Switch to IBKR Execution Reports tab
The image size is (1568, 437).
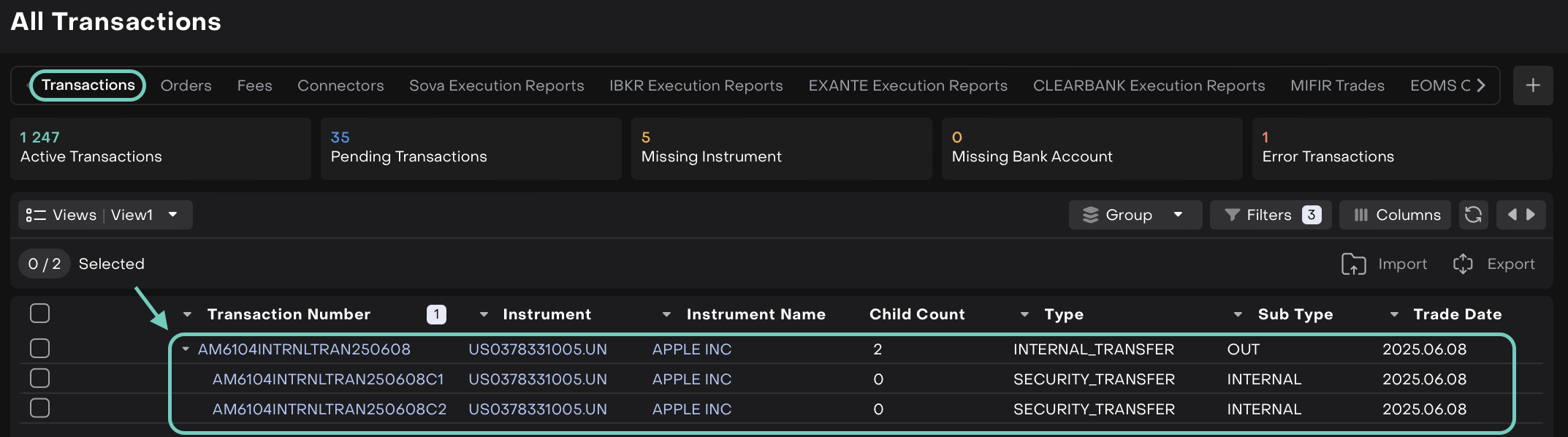(x=696, y=85)
